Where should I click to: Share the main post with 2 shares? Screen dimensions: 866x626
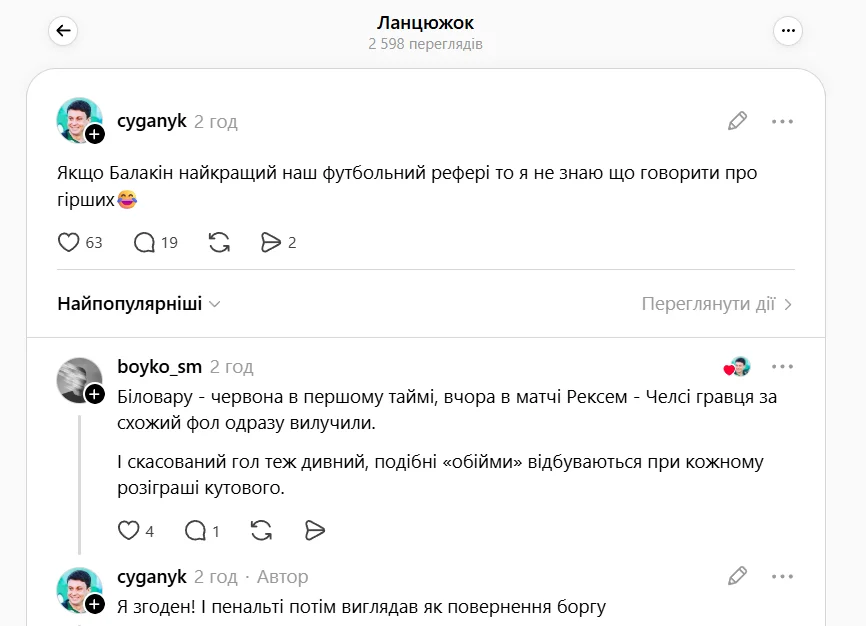270,242
